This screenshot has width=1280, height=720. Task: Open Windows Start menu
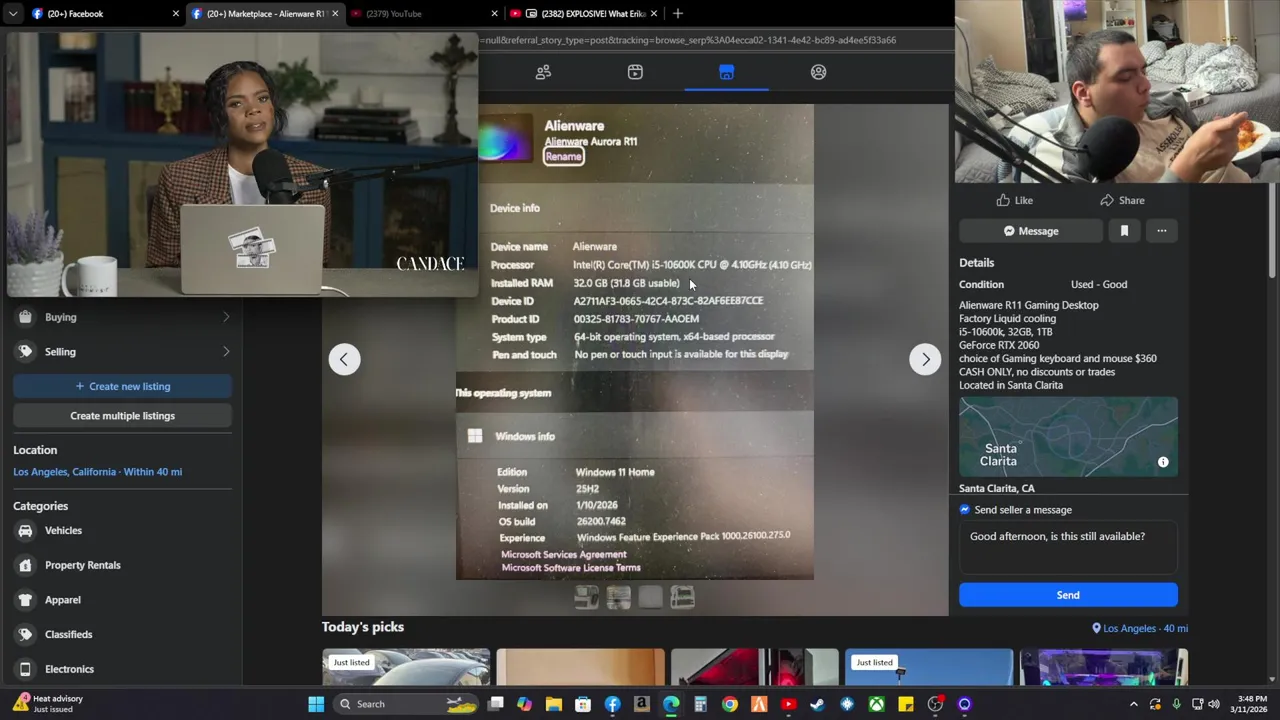coord(316,704)
